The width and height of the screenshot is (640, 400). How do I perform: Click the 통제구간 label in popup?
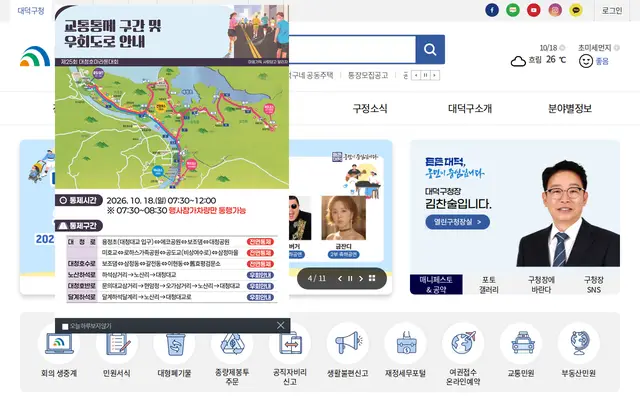coord(79,226)
